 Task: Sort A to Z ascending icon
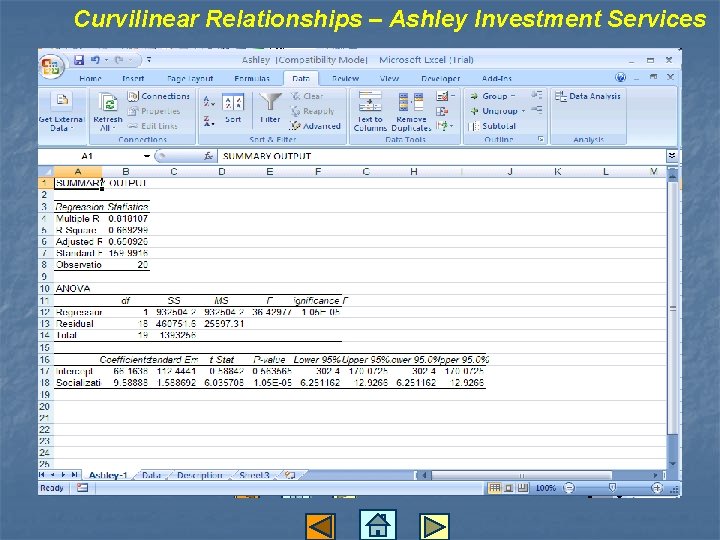click(x=208, y=102)
